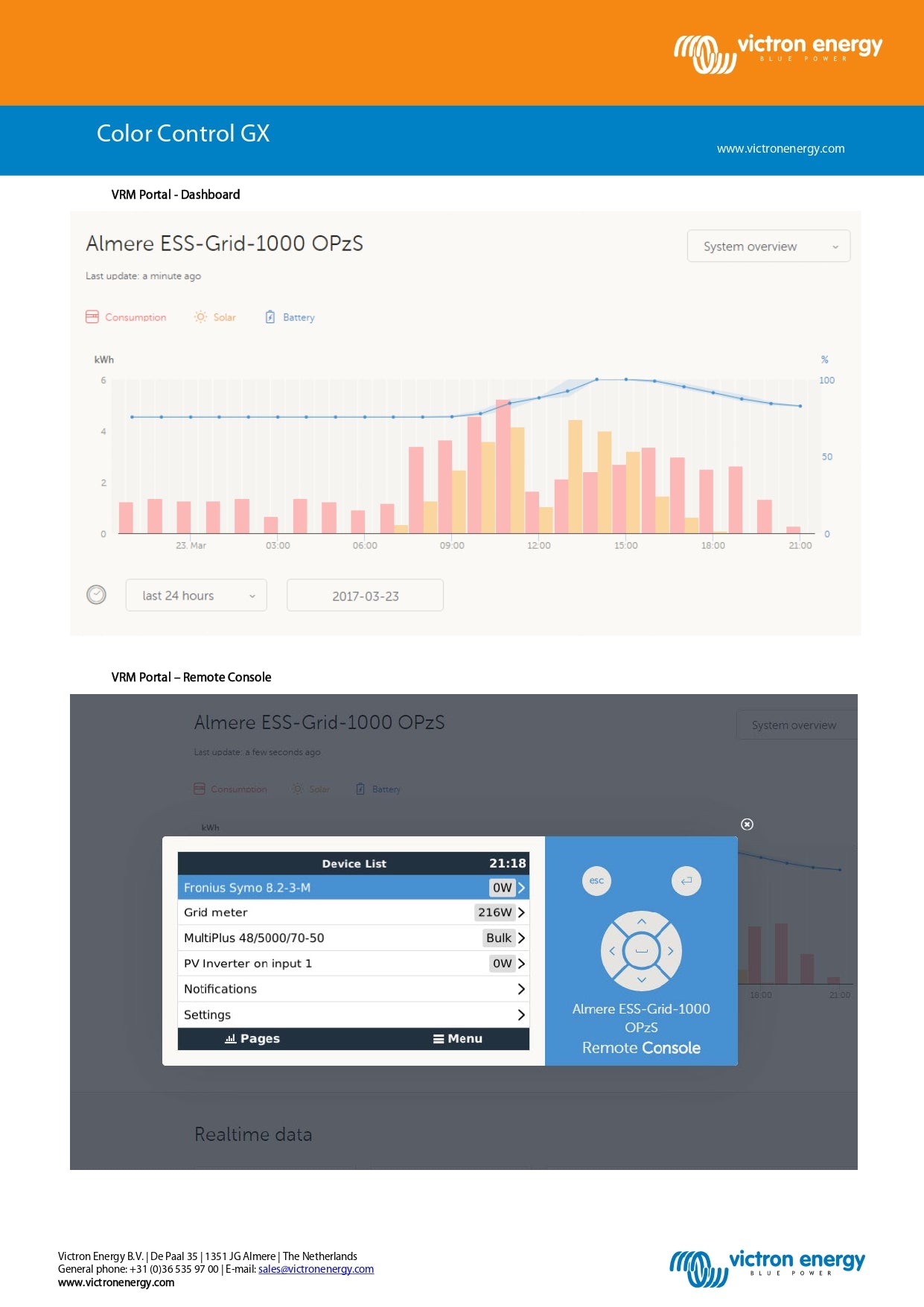Click the left arrow on console navigation pad
924x1307 pixels.
[x=612, y=951]
